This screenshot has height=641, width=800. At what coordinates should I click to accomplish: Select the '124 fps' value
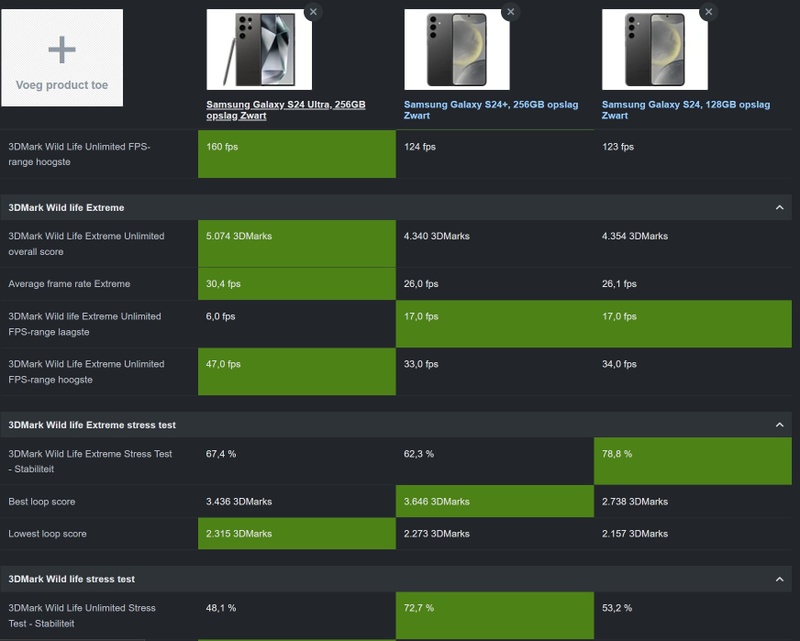click(419, 147)
